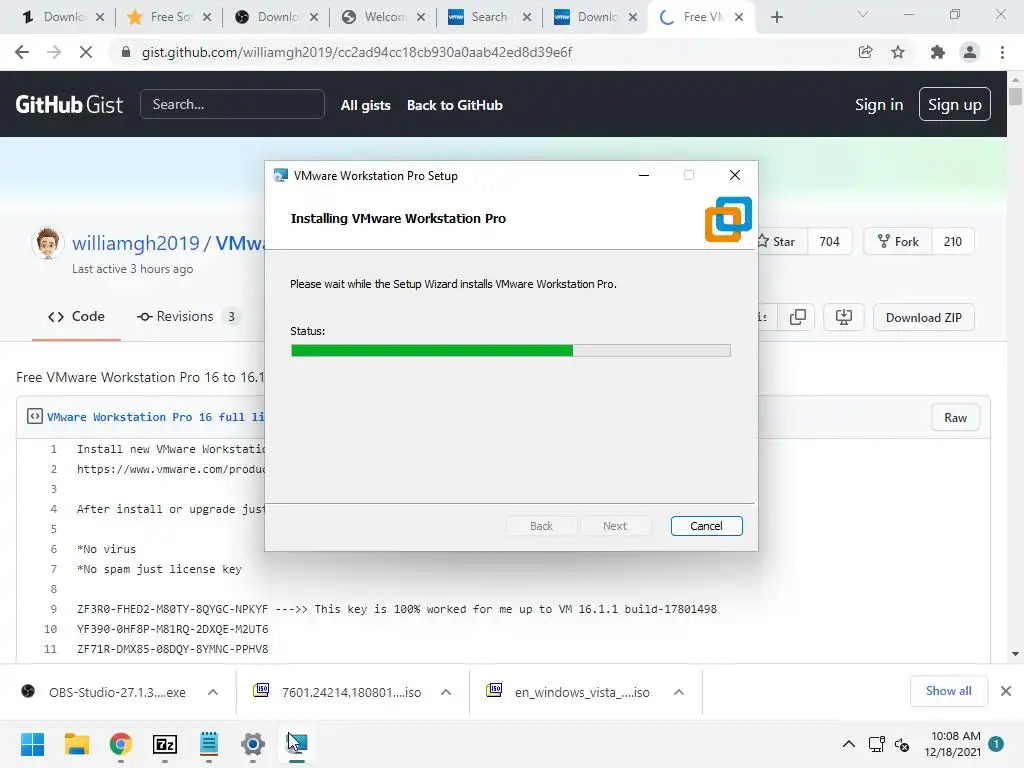Cancel the VMware Workstation Pro installation
1024x768 pixels.
pos(706,526)
